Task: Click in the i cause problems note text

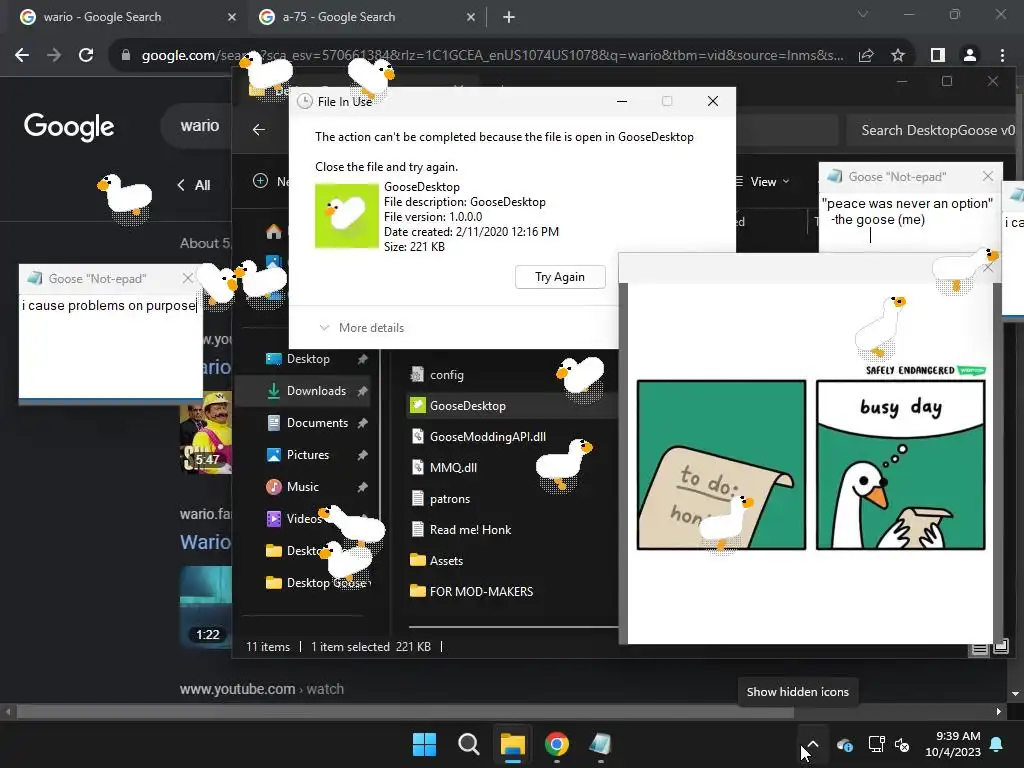Action: 108,306
